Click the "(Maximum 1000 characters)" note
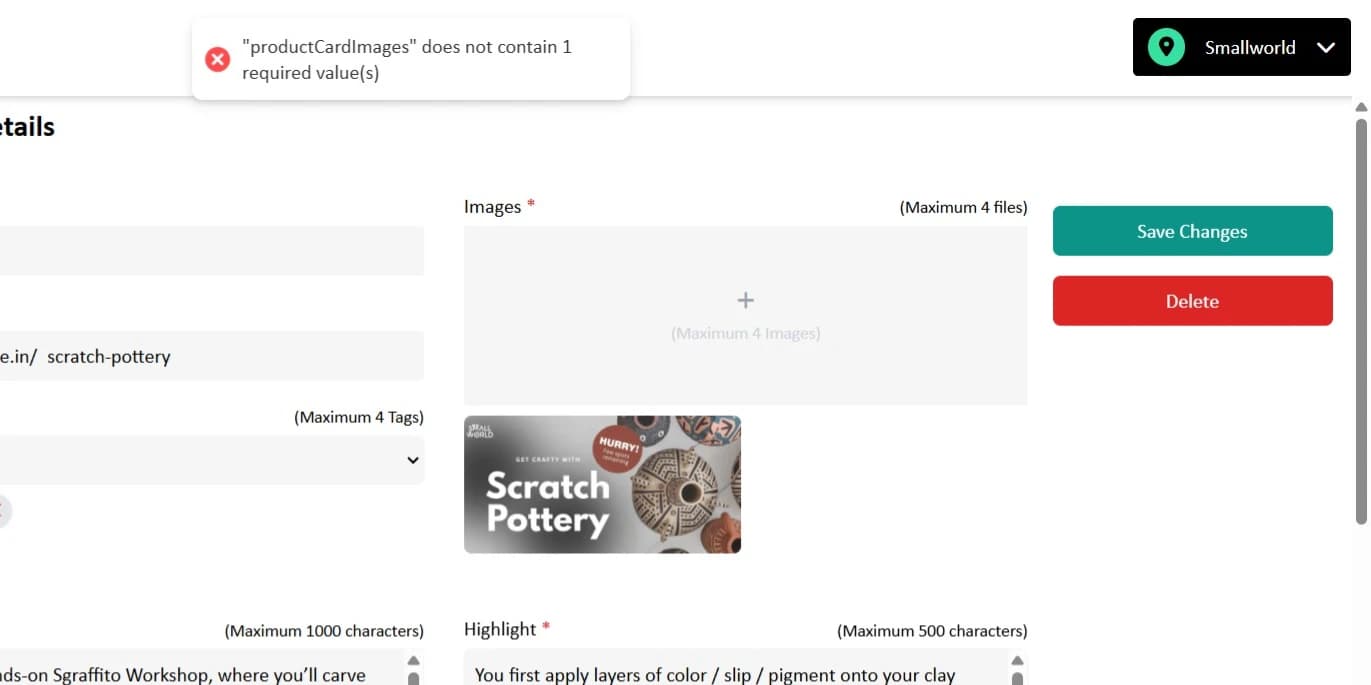The image size is (1371, 685). pyautogui.click(x=324, y=631)
